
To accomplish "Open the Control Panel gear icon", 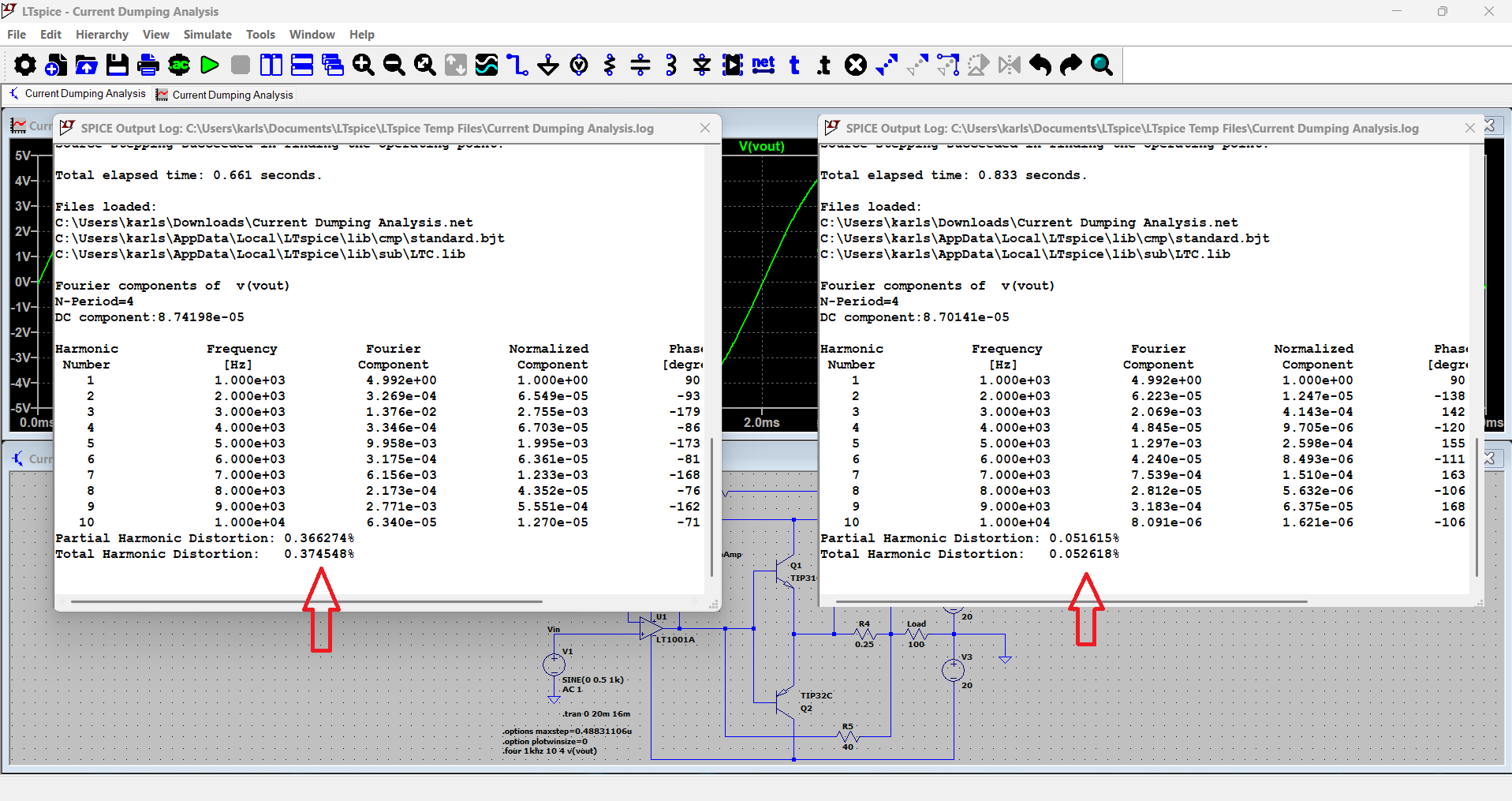I will 25,65.
